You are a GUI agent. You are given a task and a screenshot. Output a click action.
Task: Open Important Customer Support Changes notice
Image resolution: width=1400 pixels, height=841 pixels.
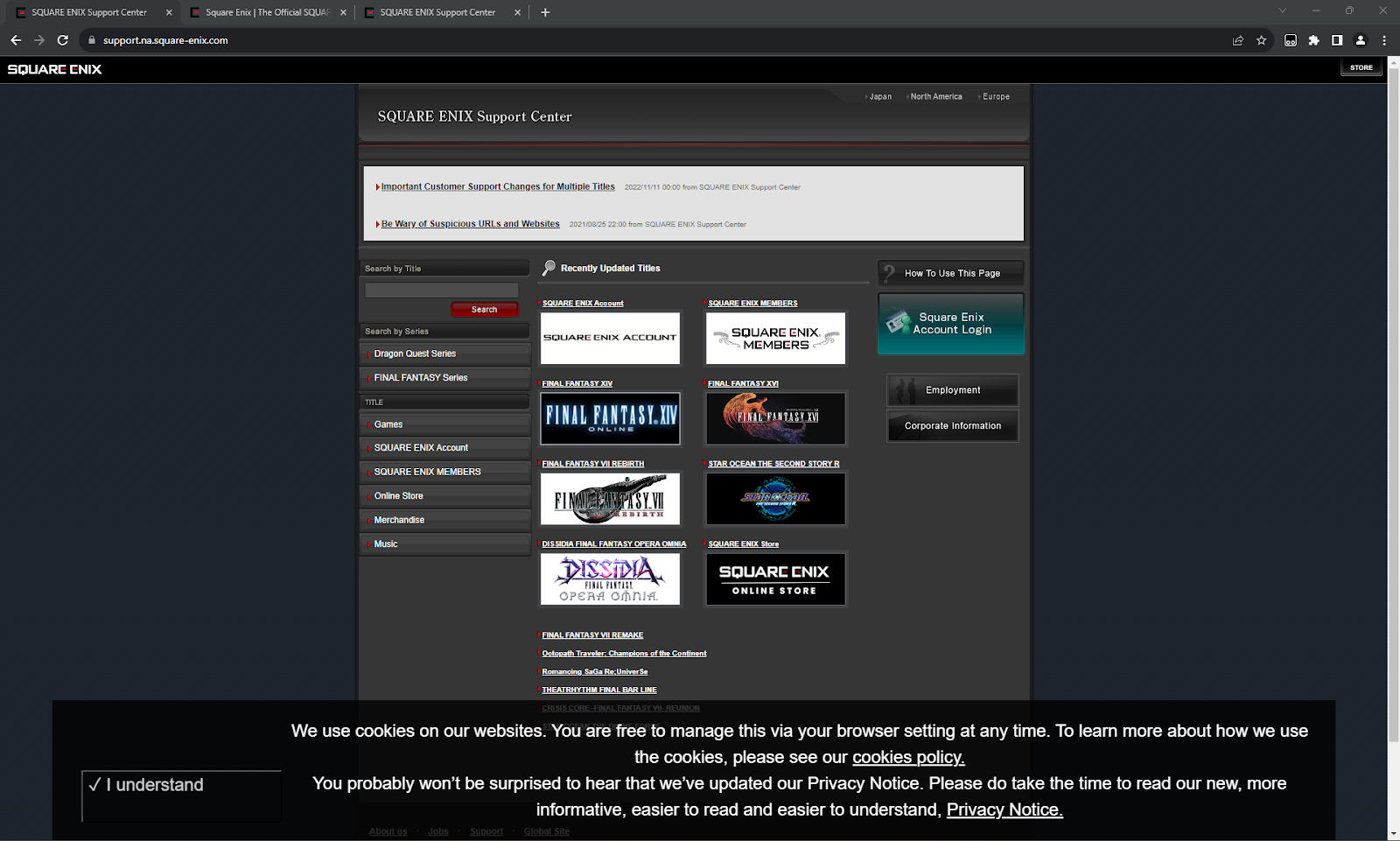(x=498, y=187)
